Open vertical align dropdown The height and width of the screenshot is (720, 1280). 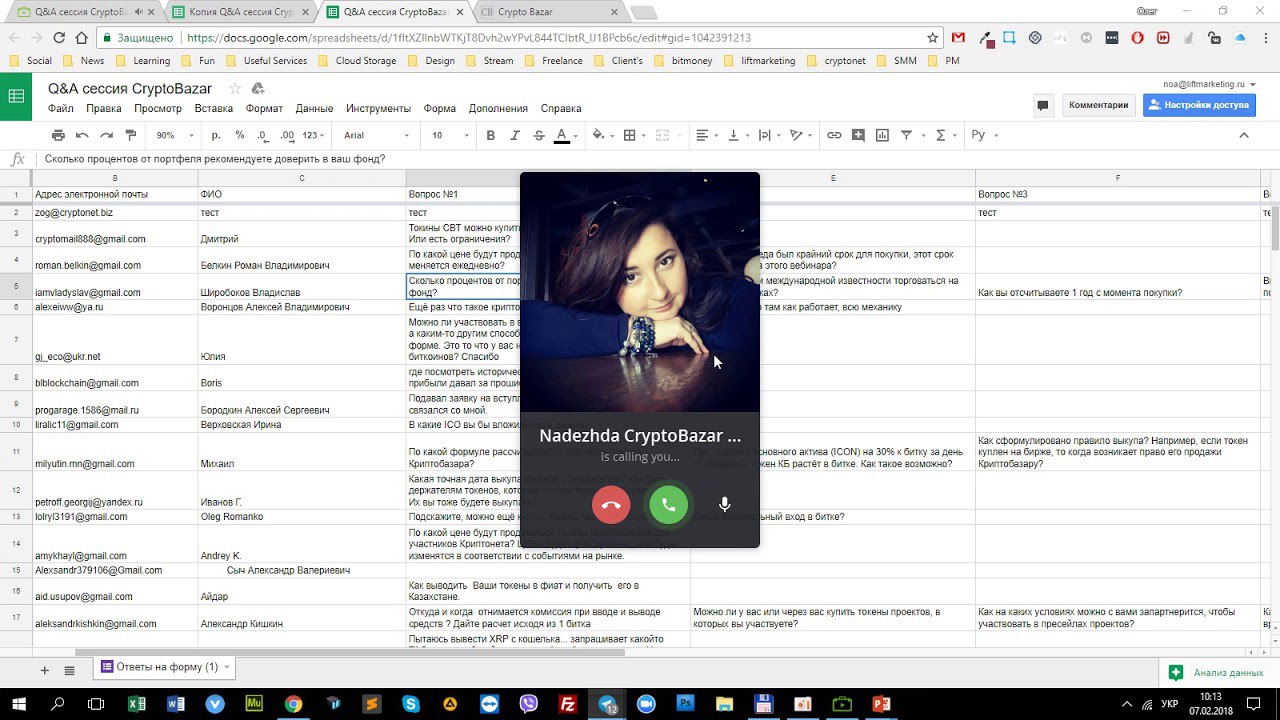738,135
